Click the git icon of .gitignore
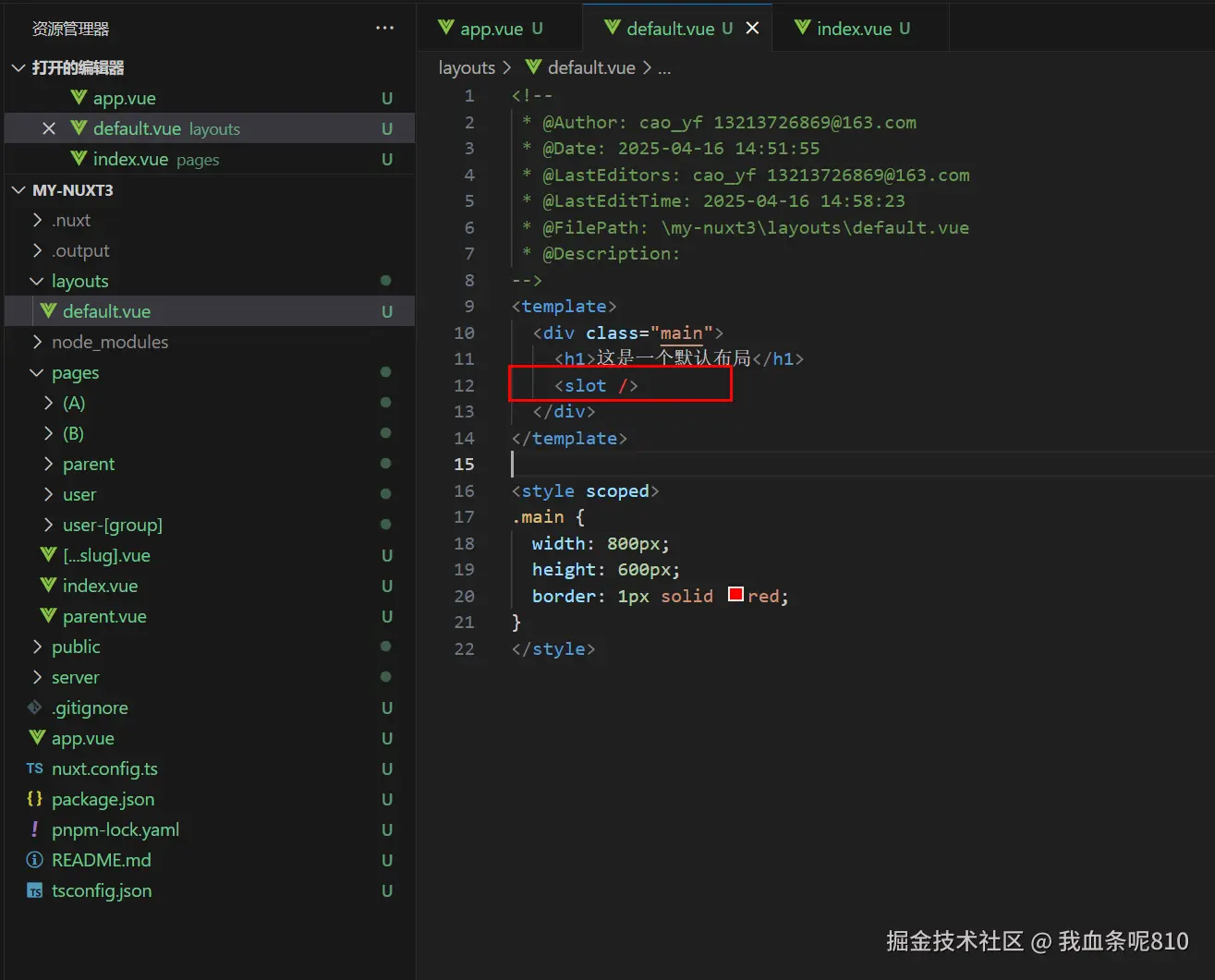The width and height of the screenshot is (1215, 980). coord(35,708)
